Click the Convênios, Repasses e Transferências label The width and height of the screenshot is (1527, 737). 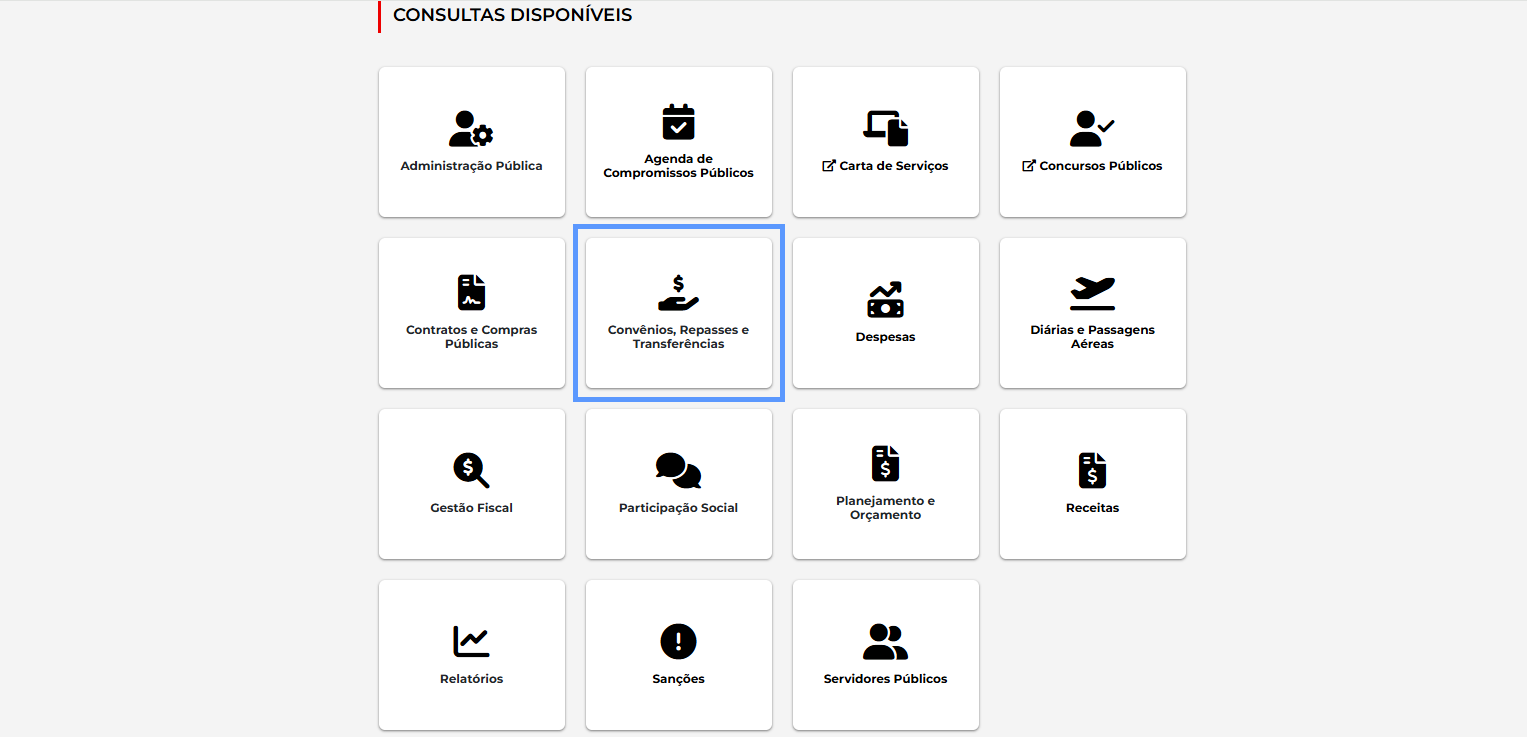(x=678, y=337)
